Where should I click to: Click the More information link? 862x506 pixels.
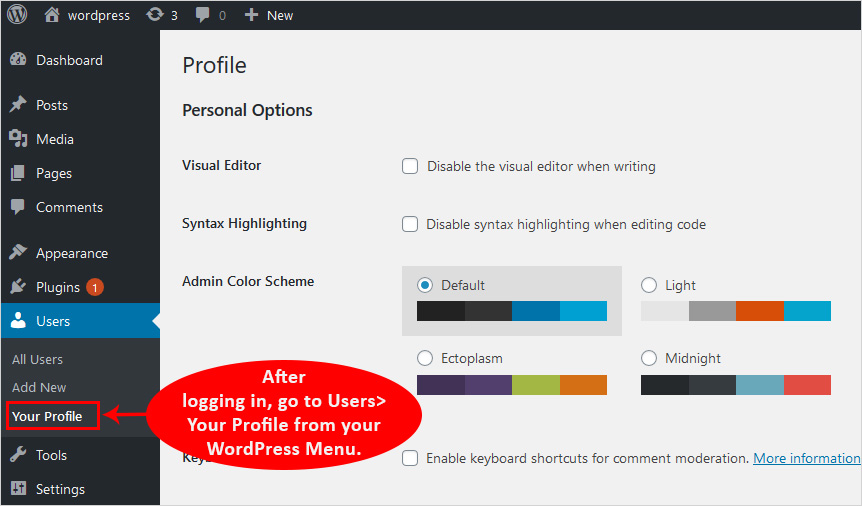(x=806, y=458)
